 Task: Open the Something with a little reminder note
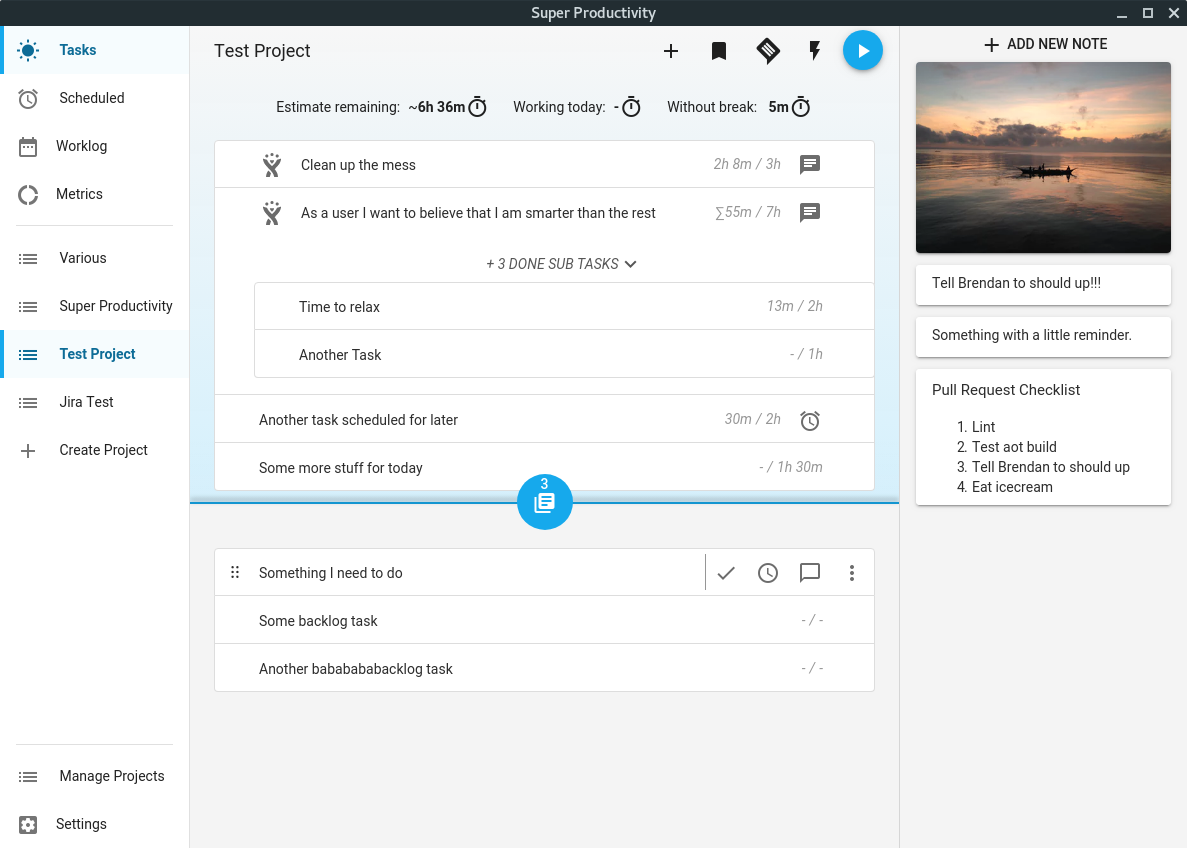point(1043,335)
